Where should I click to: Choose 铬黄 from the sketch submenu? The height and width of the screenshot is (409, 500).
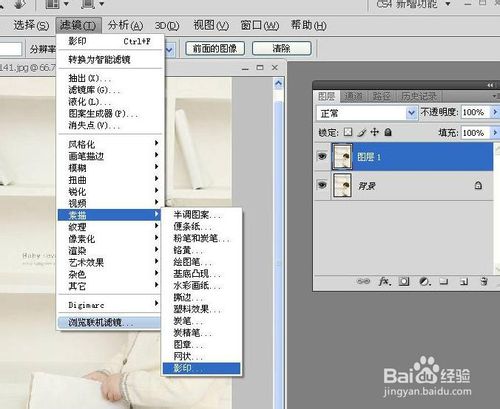coord(201,250)
